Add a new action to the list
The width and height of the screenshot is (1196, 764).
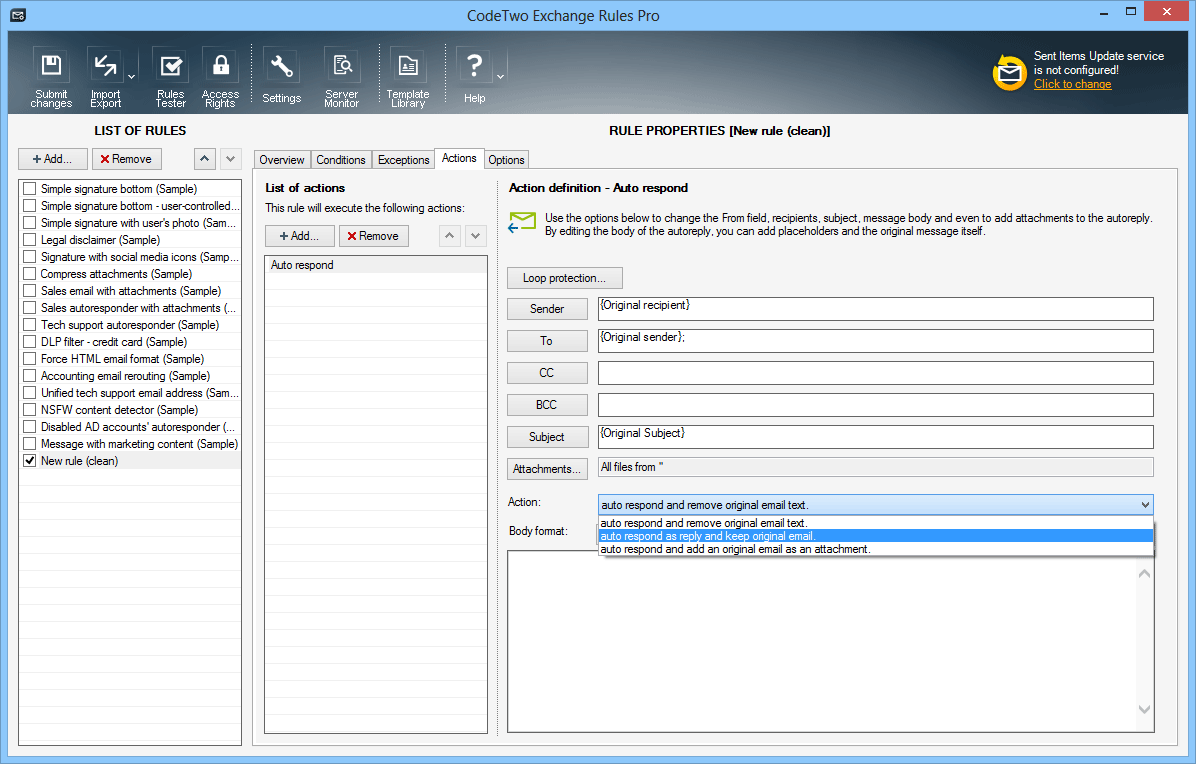pos(300,236)
